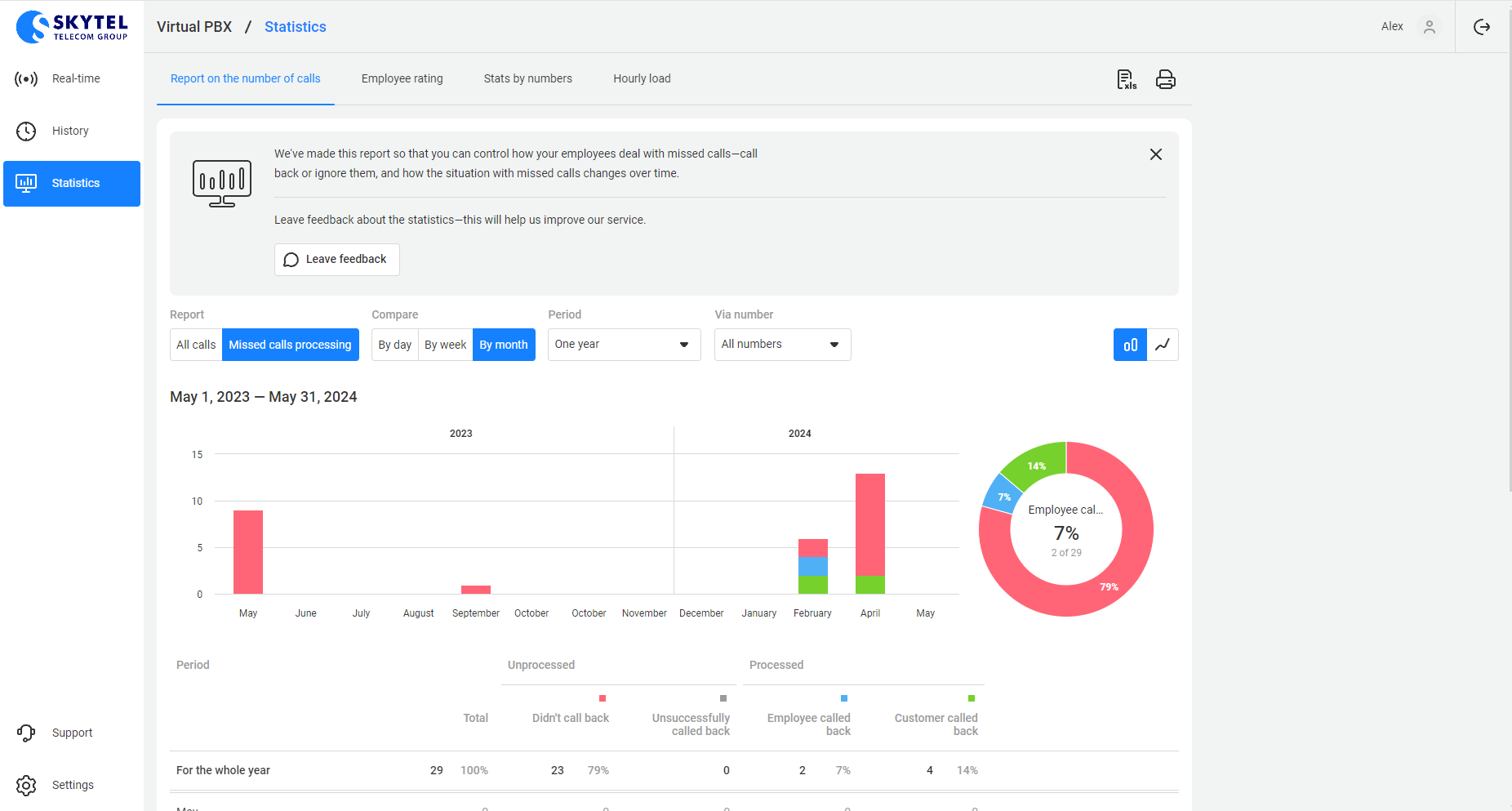Viewport: 1512px width, 811px height.
Task: Select Missed calls processing report
Action: tap(290, 345)
